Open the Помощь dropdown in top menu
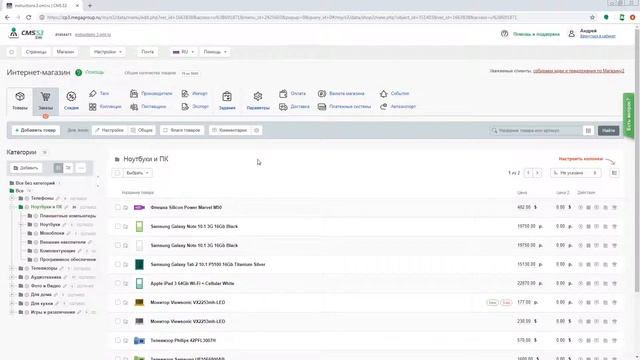The image size is (640, 360). pos(215,52)
